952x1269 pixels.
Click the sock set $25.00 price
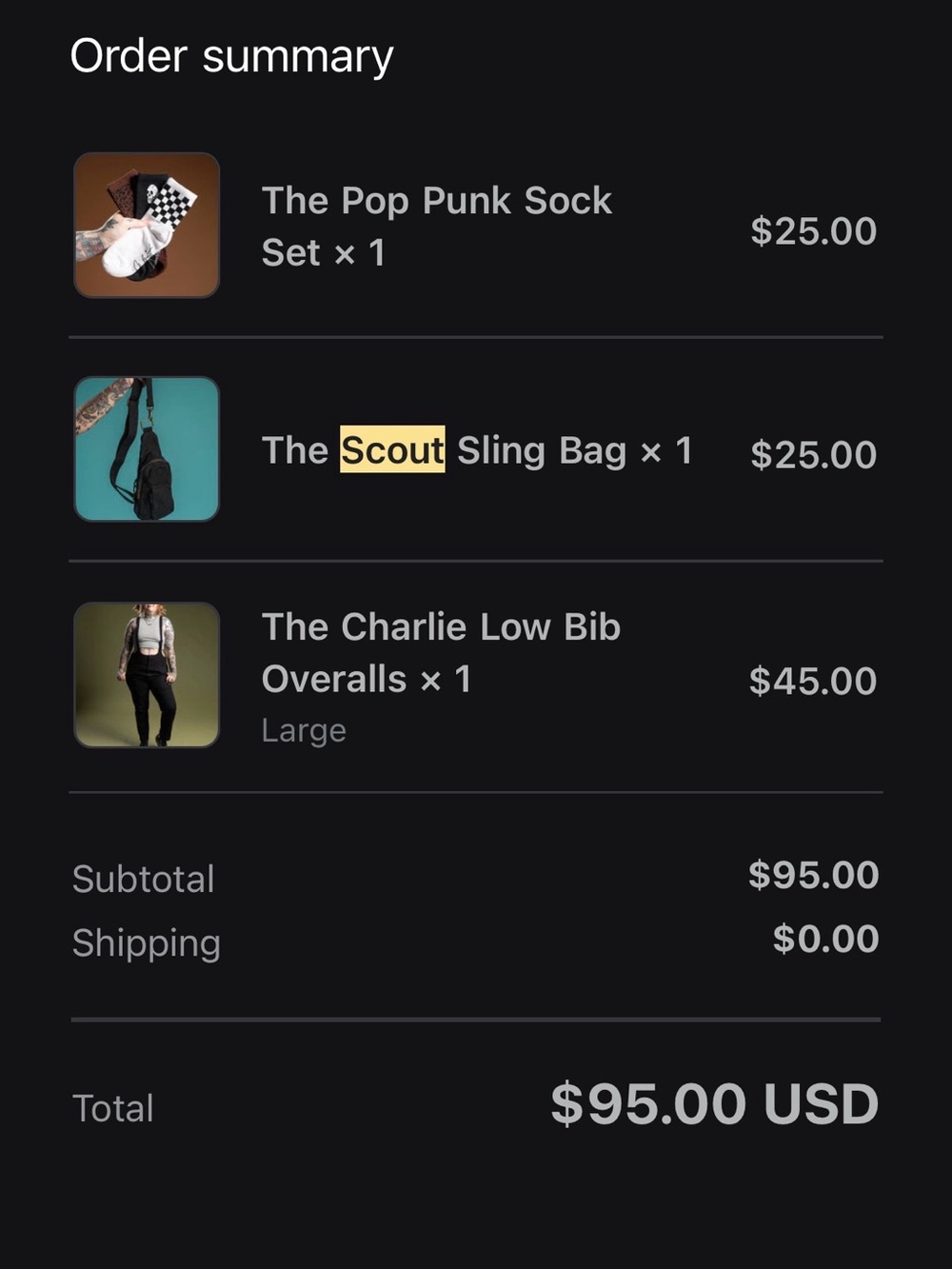pyautogui.click(x=813, y=231)
